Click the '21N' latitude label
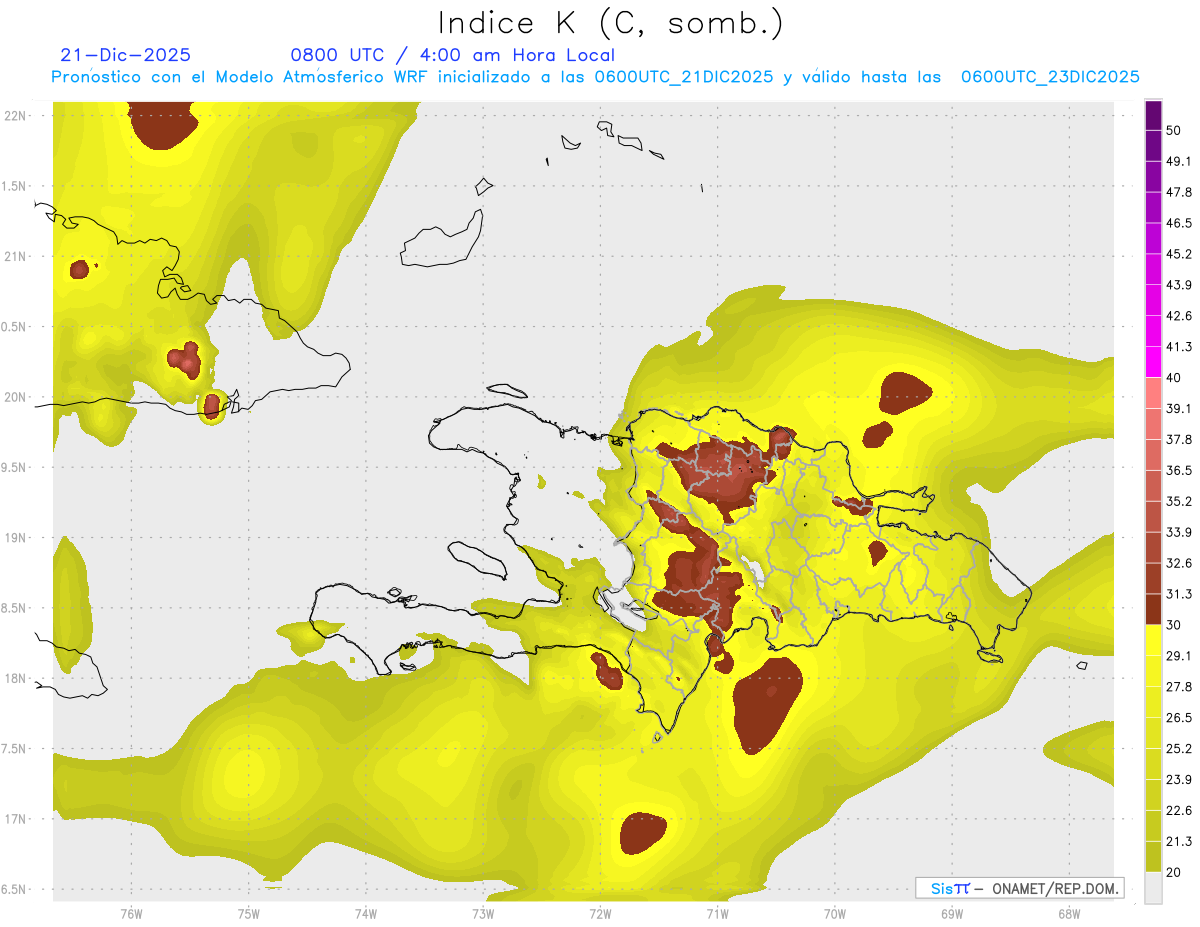 coord(16,256)
